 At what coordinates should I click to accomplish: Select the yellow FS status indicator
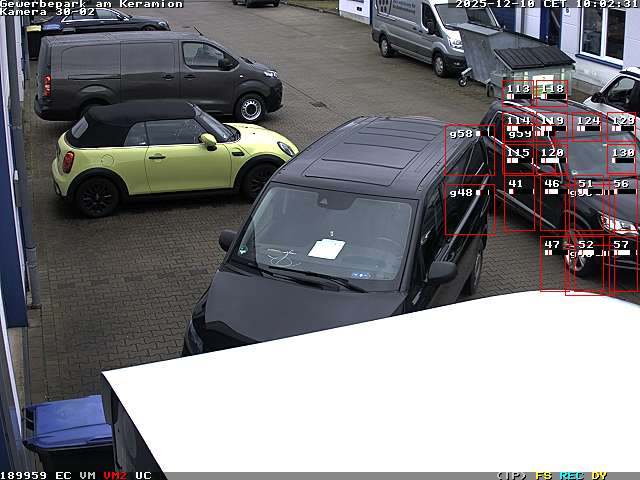[543, 475]
